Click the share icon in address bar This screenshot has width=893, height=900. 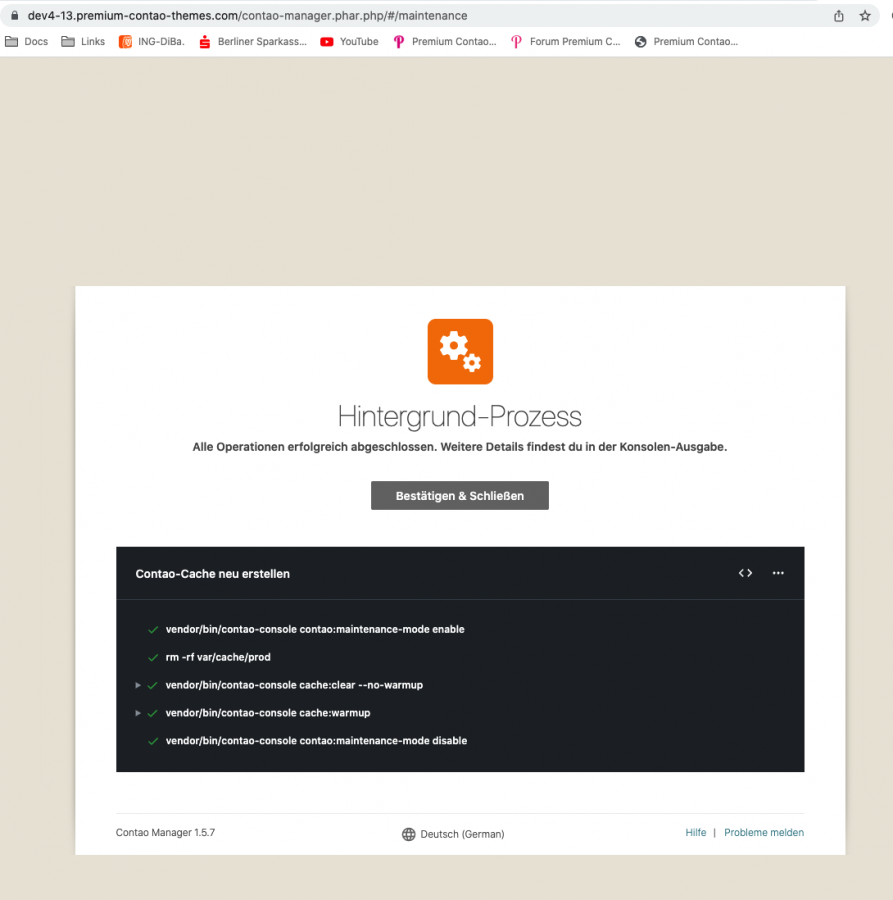[x=838, y=16]
